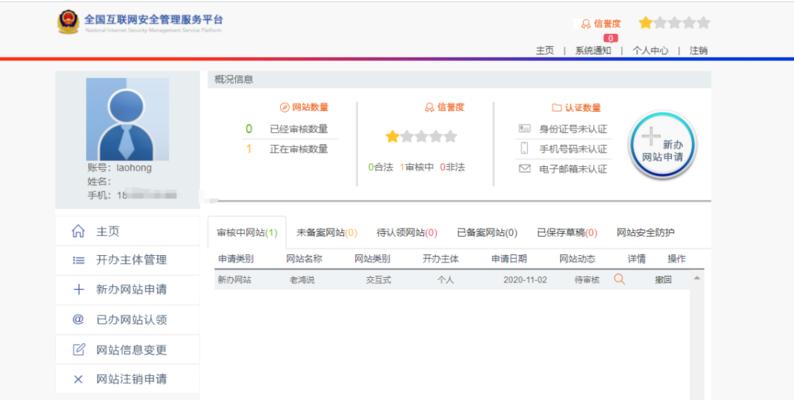The width and height of the screenshot is (794, 400).
Task: Click 注销 to log out
Action: coord(698,51)
